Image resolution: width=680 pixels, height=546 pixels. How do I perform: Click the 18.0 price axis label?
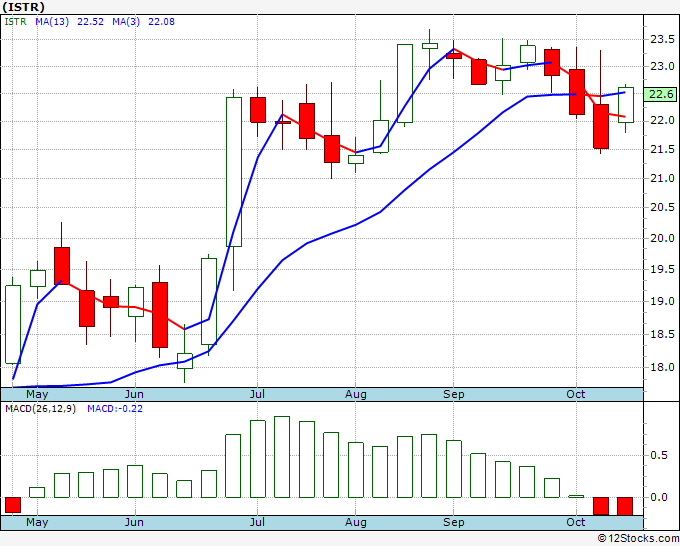(662, 367)
